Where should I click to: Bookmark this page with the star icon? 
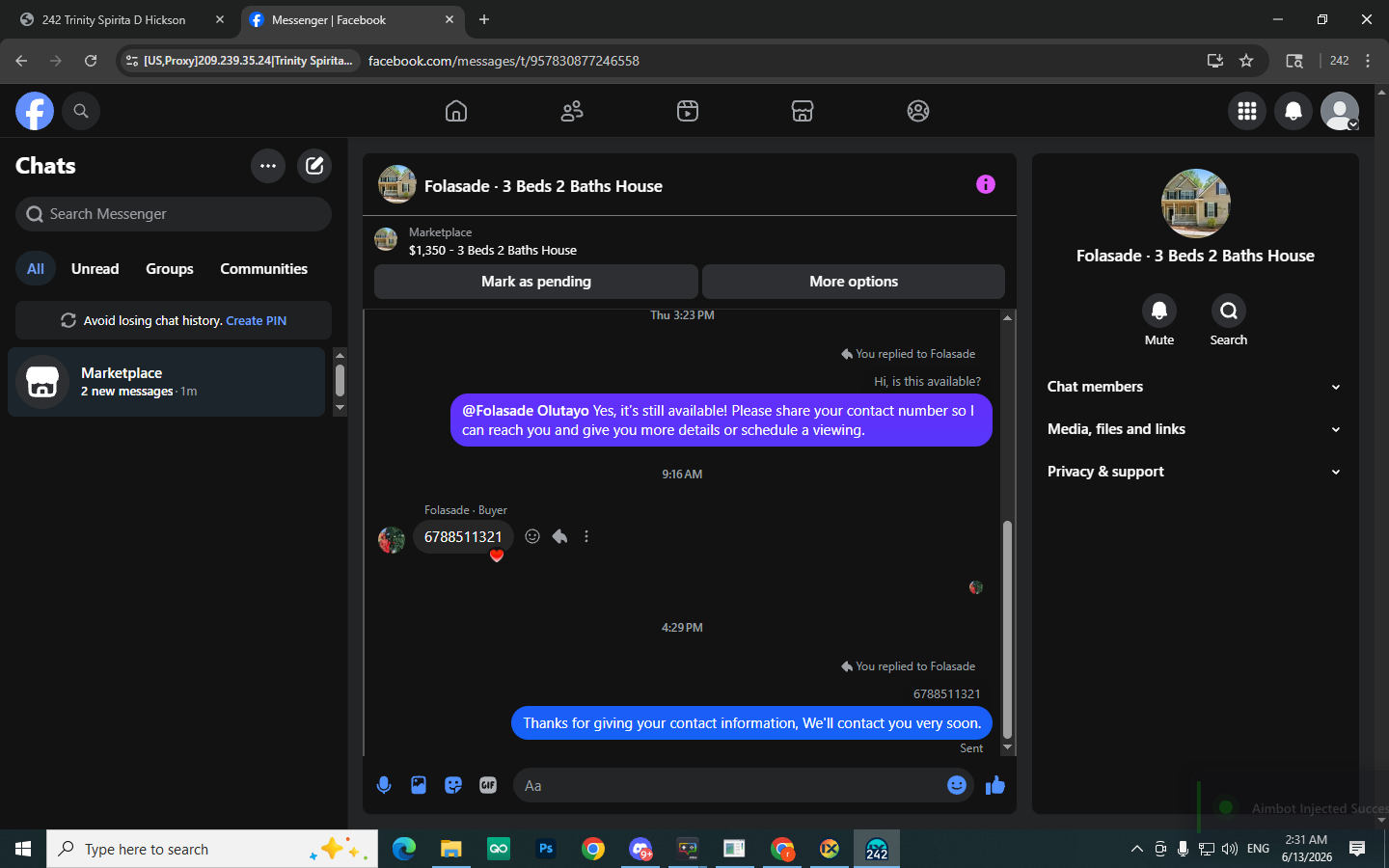(x=1246, y=61)
